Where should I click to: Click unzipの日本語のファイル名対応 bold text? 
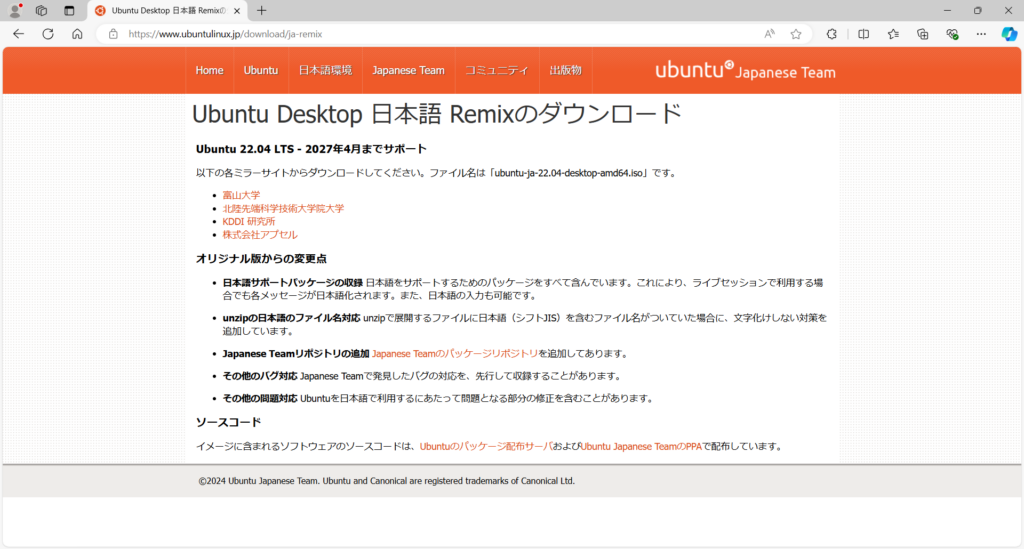point(291,318)
